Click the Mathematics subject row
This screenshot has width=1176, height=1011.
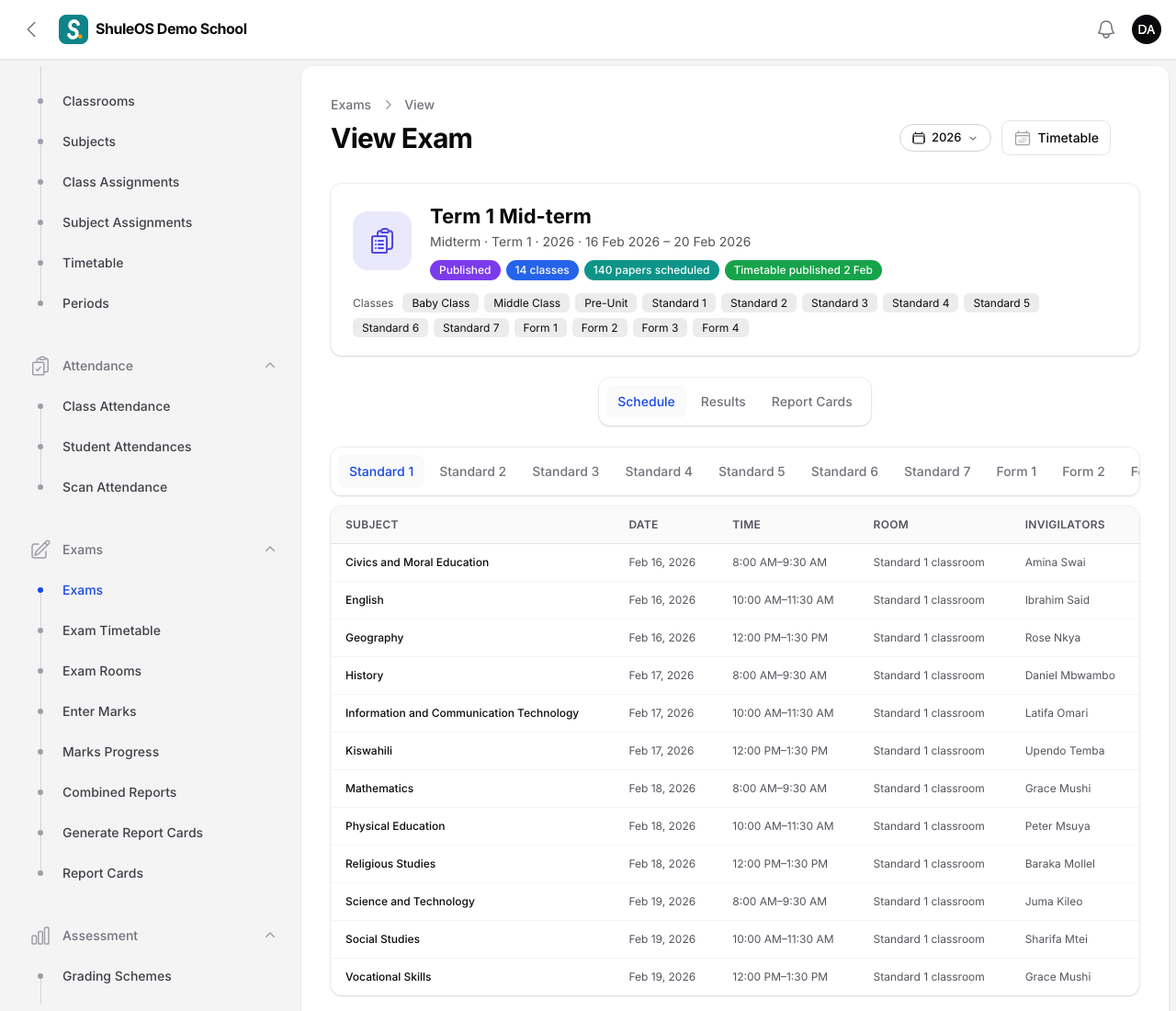[x=735, y=789]
